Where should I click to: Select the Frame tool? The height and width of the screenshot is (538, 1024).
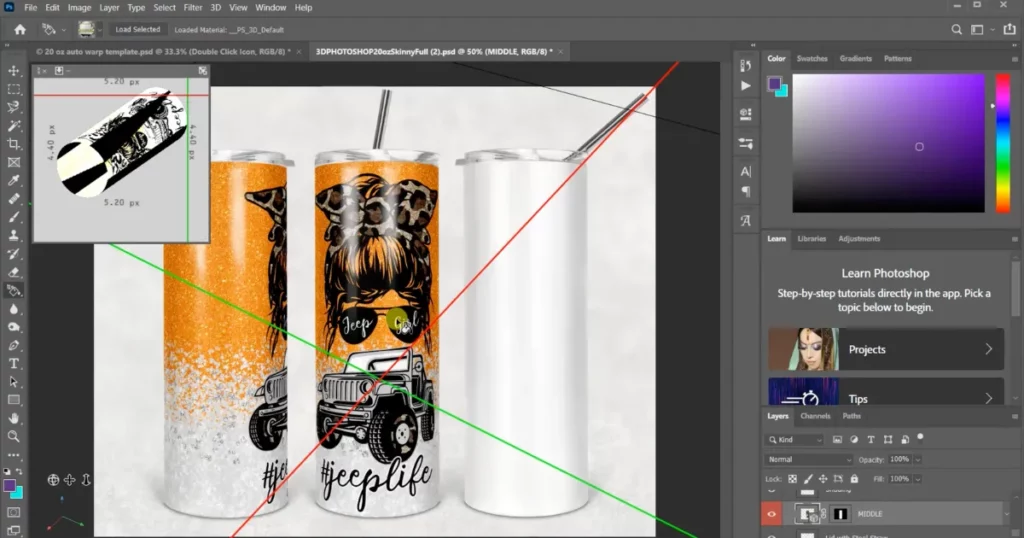[14, 162]
